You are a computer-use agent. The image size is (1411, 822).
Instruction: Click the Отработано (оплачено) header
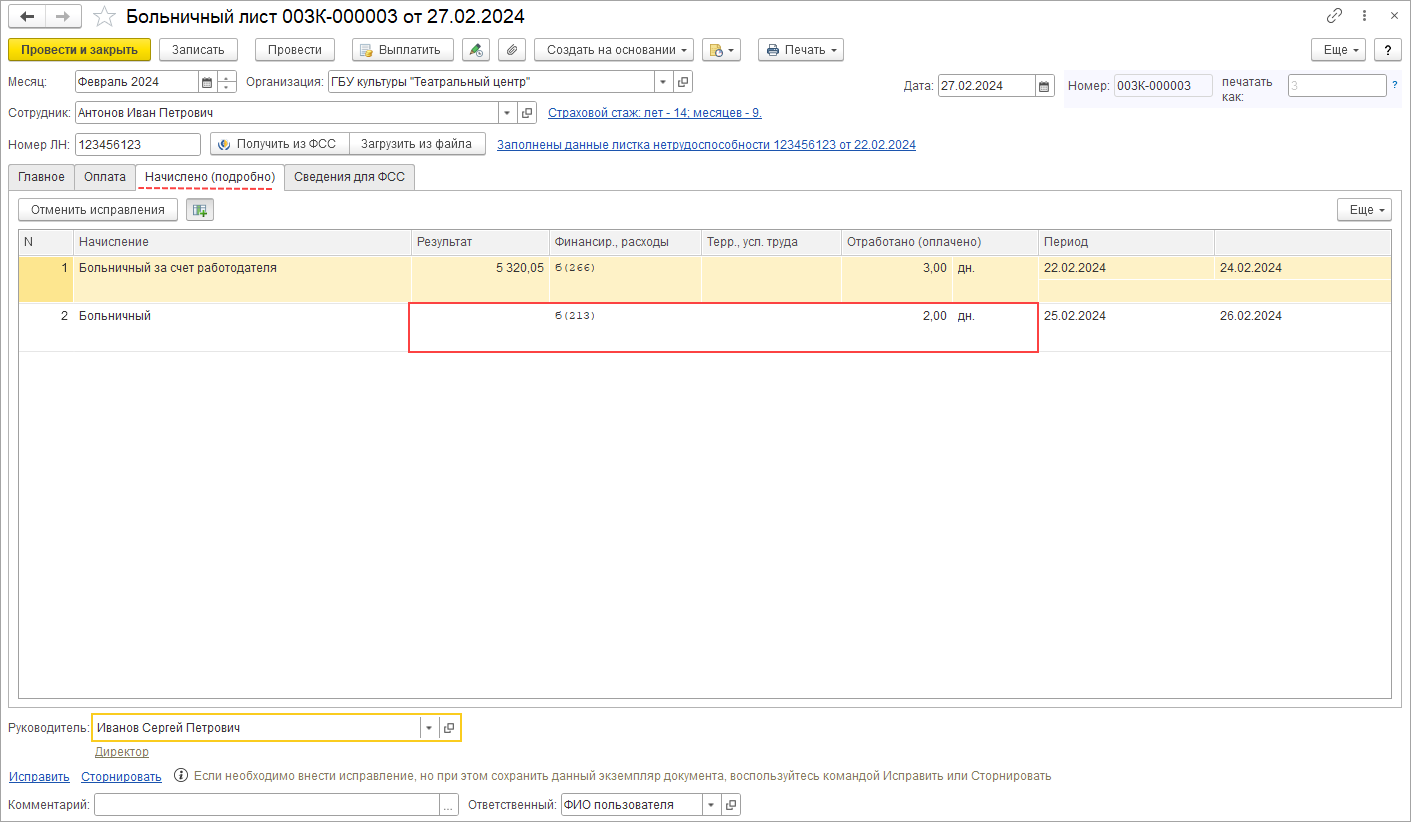click(x=939, y=242)
